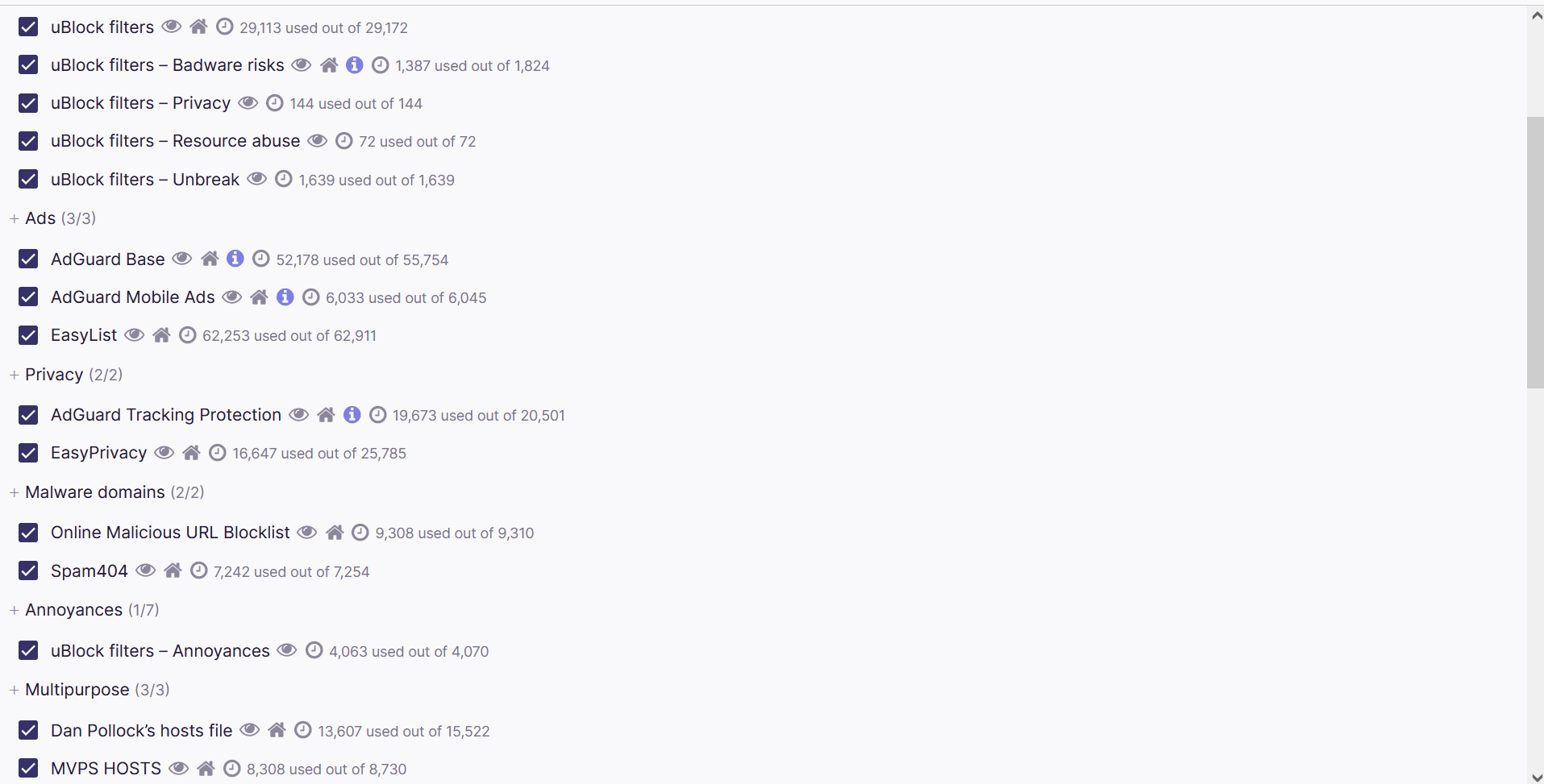The height and width of the screenshot is (784, 1544).
Task: Expand the Ads category
Action: (x=13, y=218)
